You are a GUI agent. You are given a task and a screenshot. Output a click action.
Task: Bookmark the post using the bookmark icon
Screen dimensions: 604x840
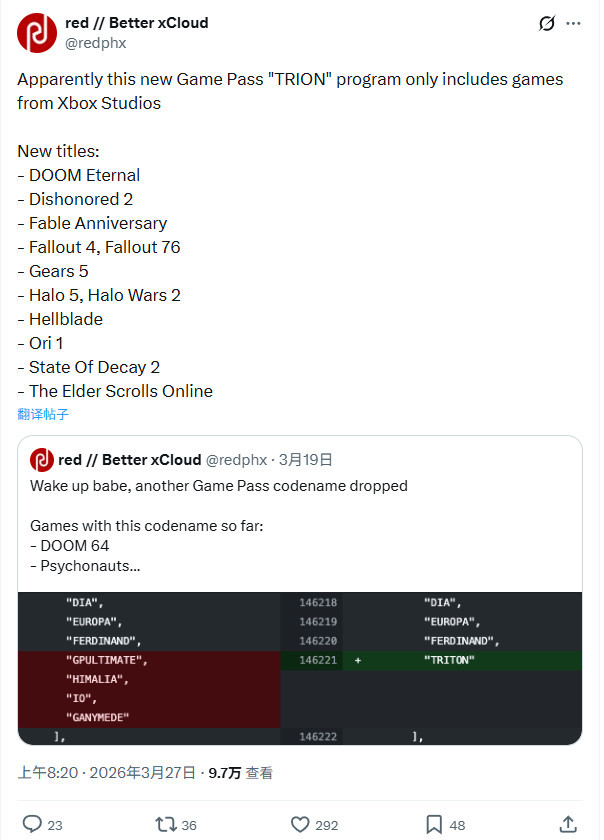[x=434, y=824]
